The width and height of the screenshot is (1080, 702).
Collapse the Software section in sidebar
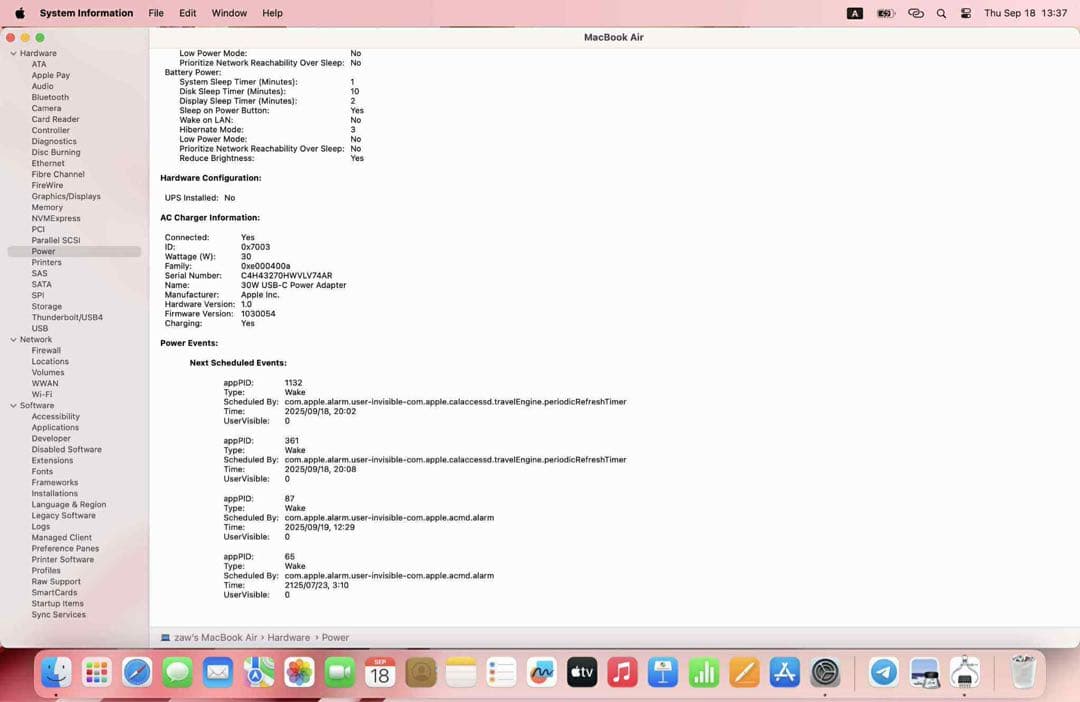14,405
